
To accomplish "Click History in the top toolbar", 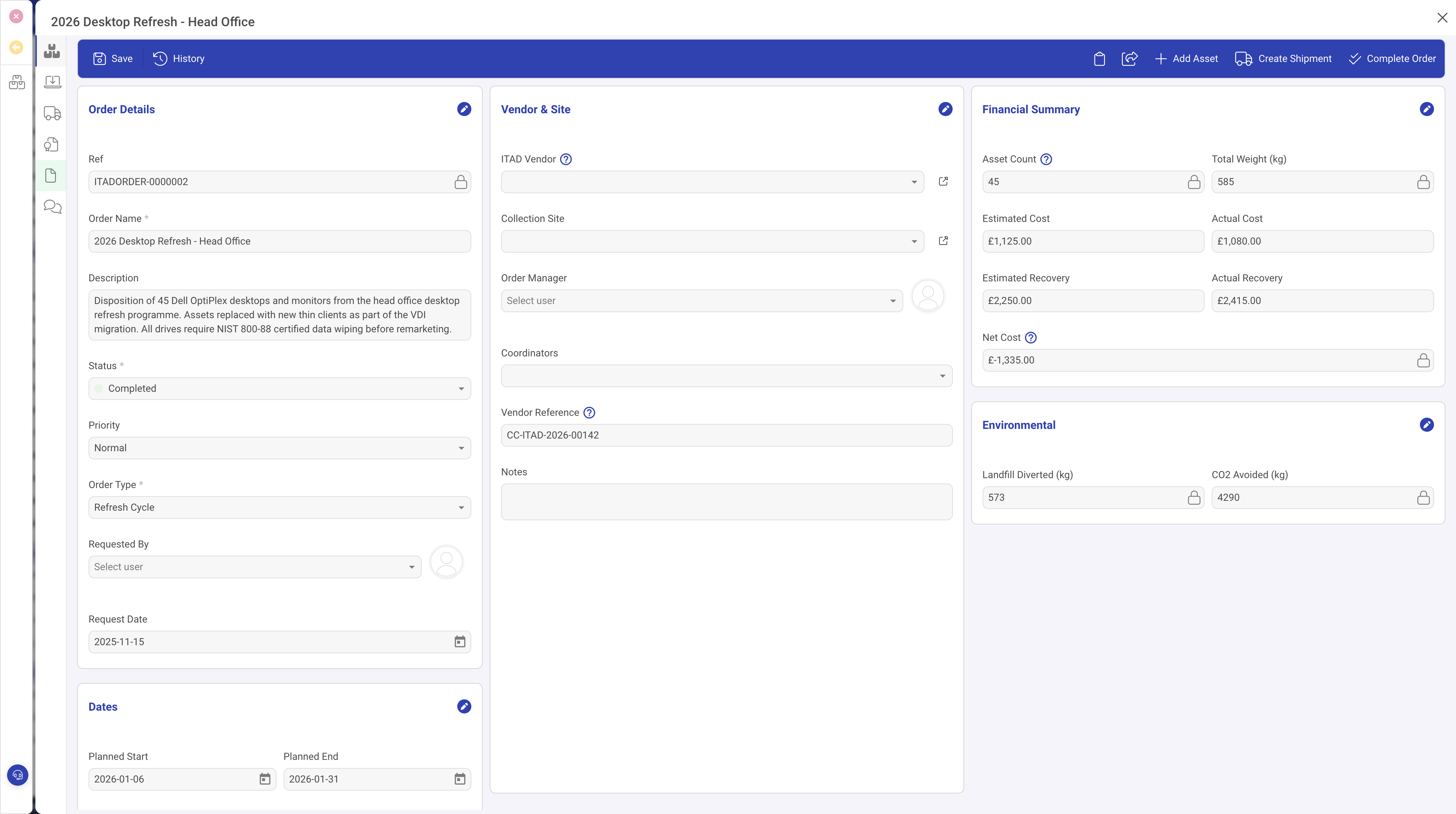I will click(178, 58).
